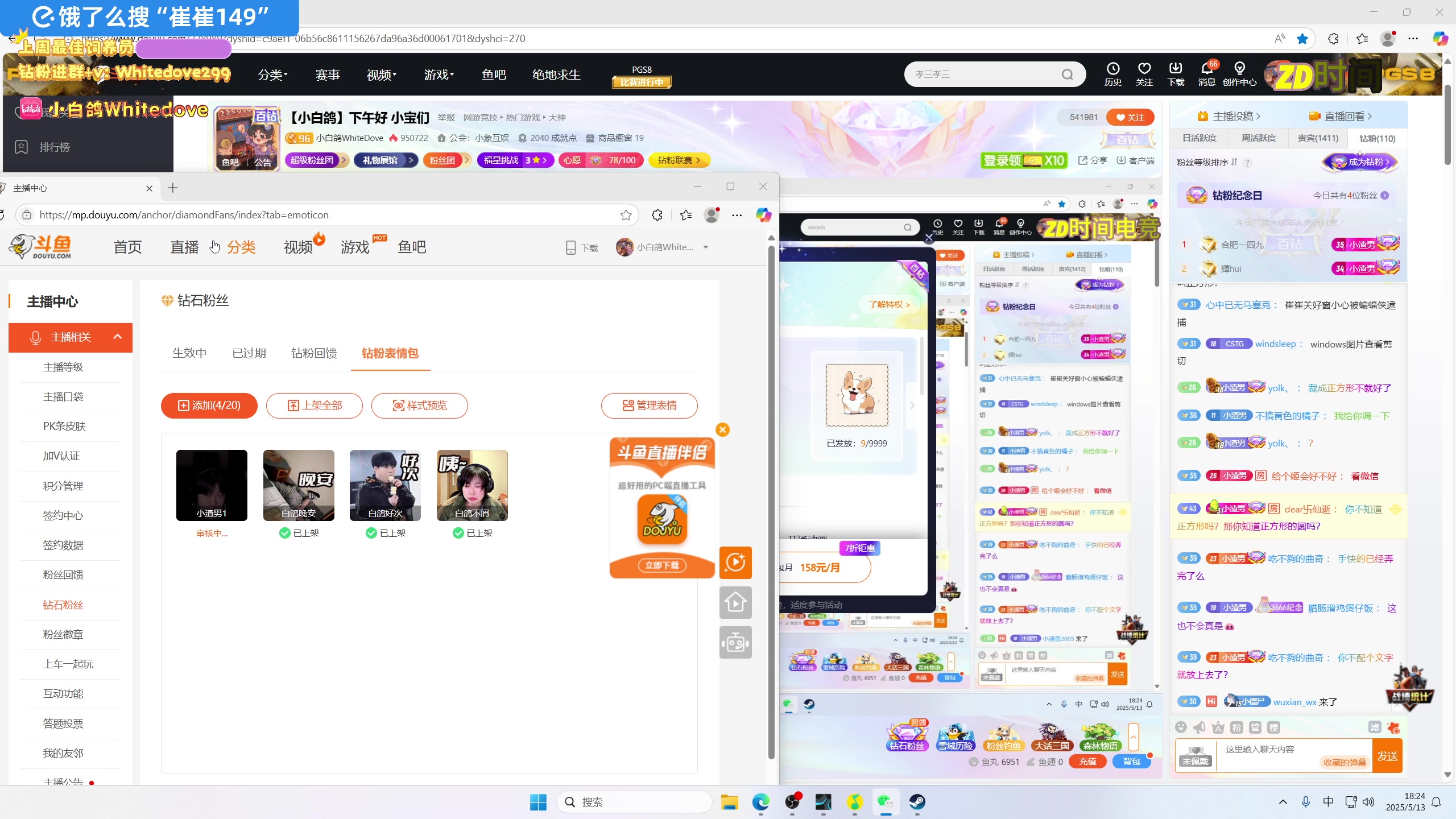Image resolution: width=1456 pixels, height=819 pixels.
Task: Open the 分类 dropdown in top navigation
Action: 272,75
